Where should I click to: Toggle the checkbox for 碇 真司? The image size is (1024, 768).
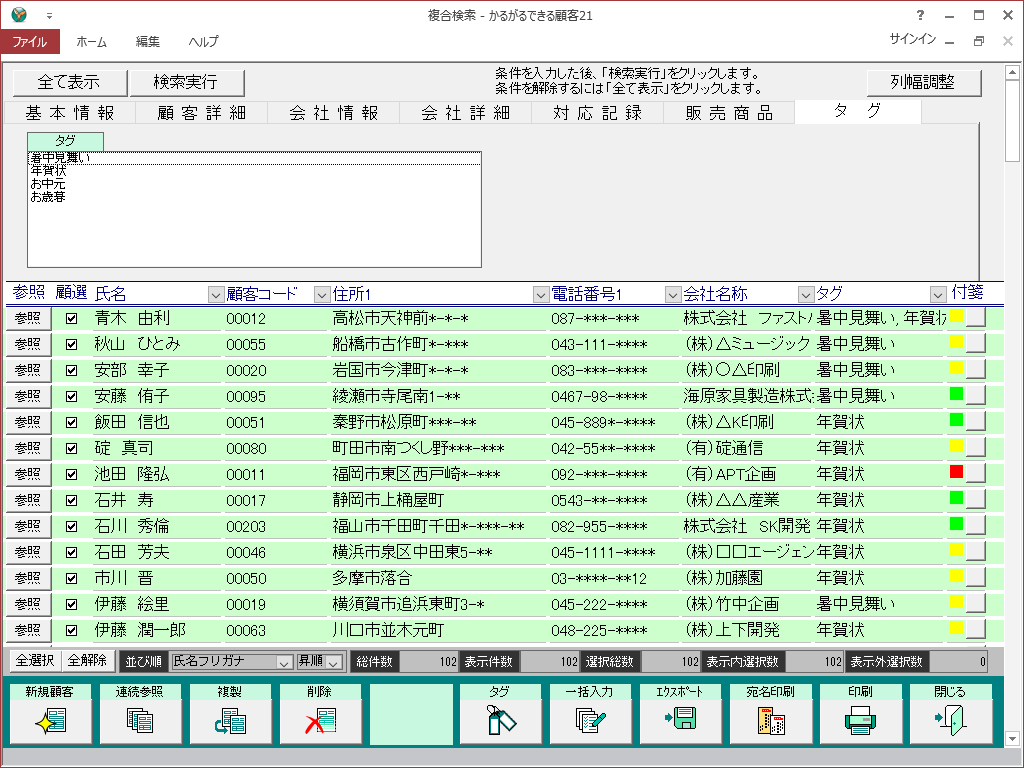click(71, 449)
